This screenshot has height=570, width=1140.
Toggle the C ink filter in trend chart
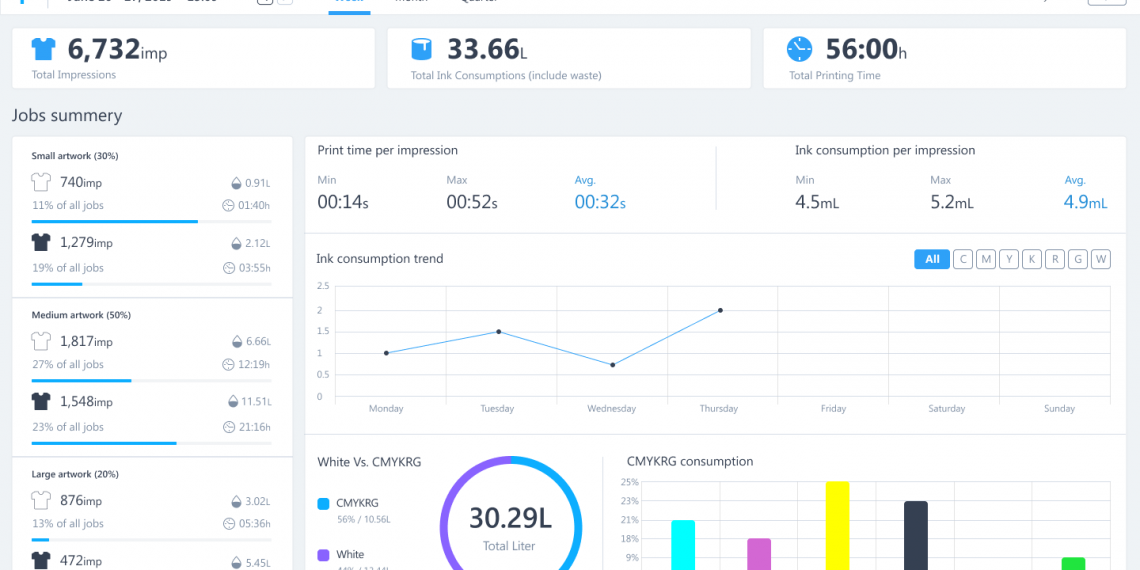(963, 259)
